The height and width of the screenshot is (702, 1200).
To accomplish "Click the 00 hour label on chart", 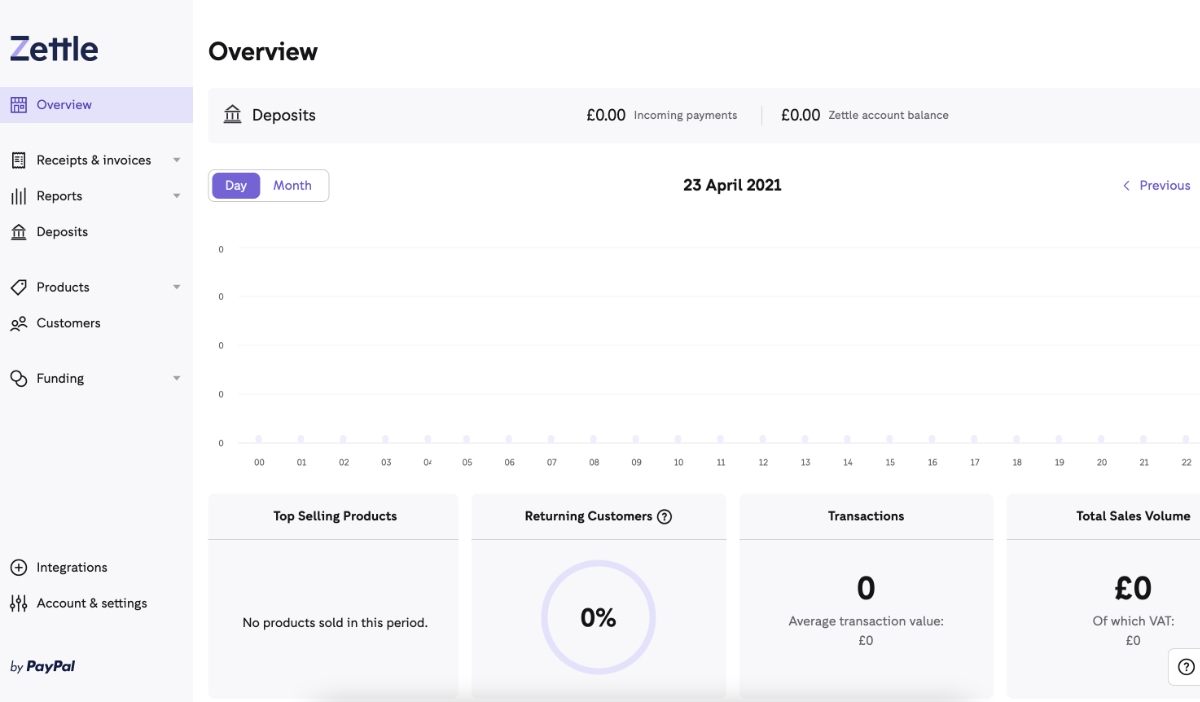I will (x=259, y=463).
